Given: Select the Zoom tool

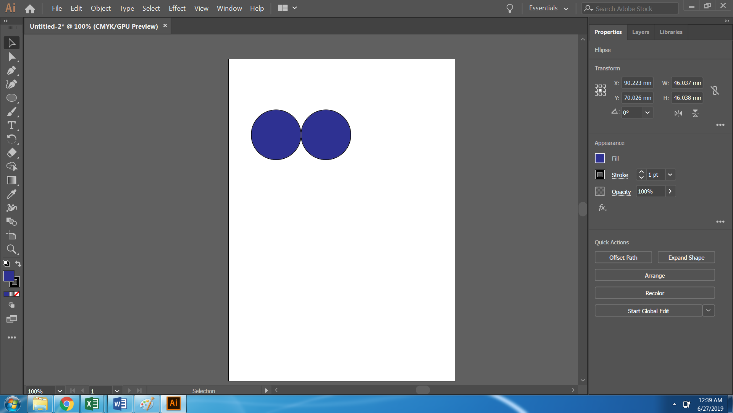Looking at the screenshot, I should pos(12,249).
